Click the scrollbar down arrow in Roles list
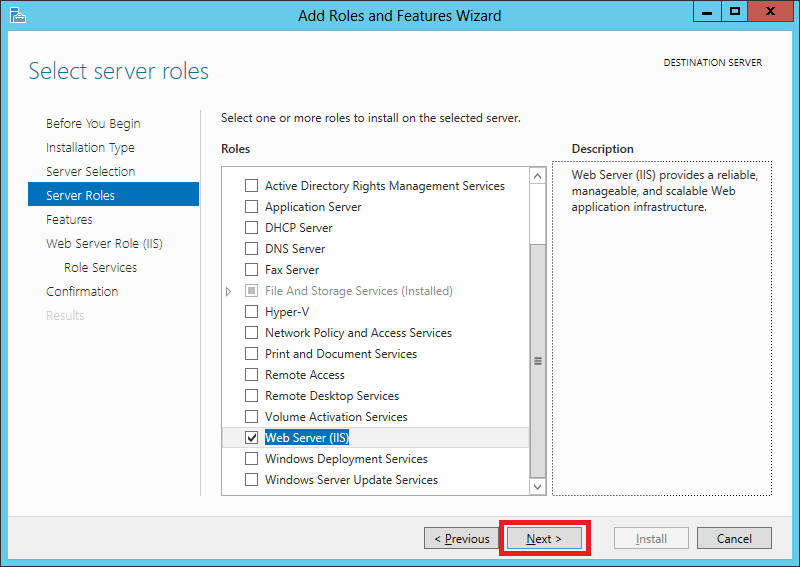800x567 pixels. [x=537, y=486]
